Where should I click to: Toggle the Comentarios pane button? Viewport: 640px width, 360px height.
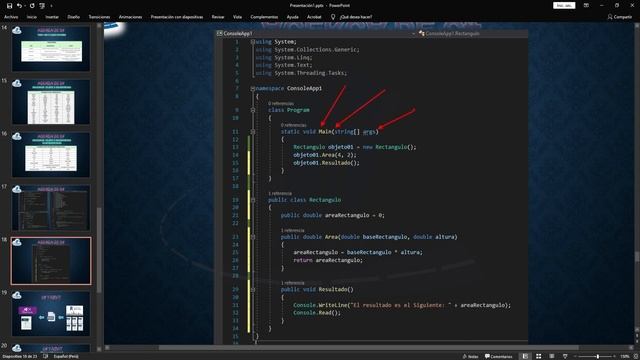click(498, 356)
